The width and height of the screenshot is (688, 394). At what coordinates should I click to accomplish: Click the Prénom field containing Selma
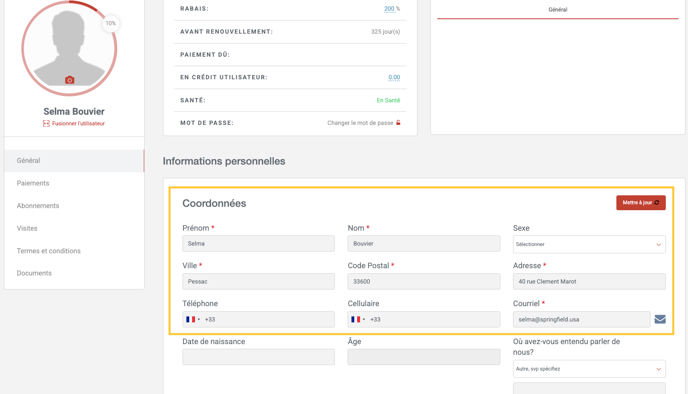[258, 244]
